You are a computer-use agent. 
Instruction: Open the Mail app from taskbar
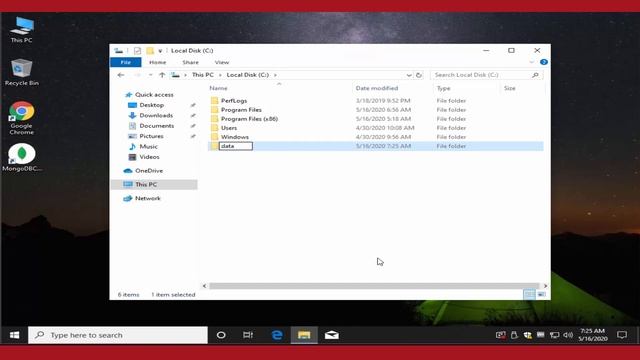point(331,335)
